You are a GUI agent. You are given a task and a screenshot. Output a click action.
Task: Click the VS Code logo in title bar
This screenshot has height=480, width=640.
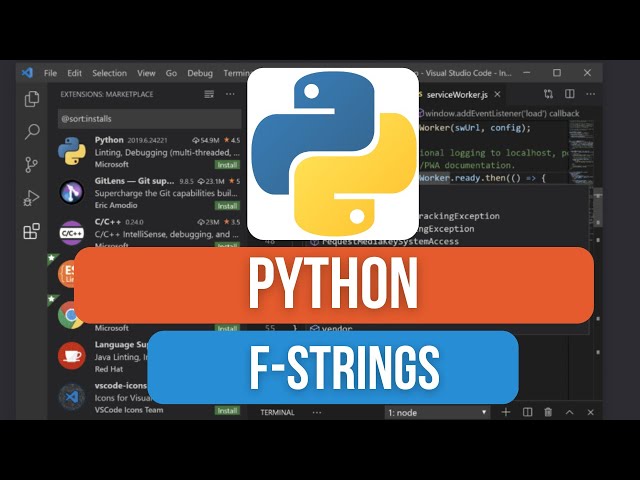pyautogui.click(x=27, y=73)
